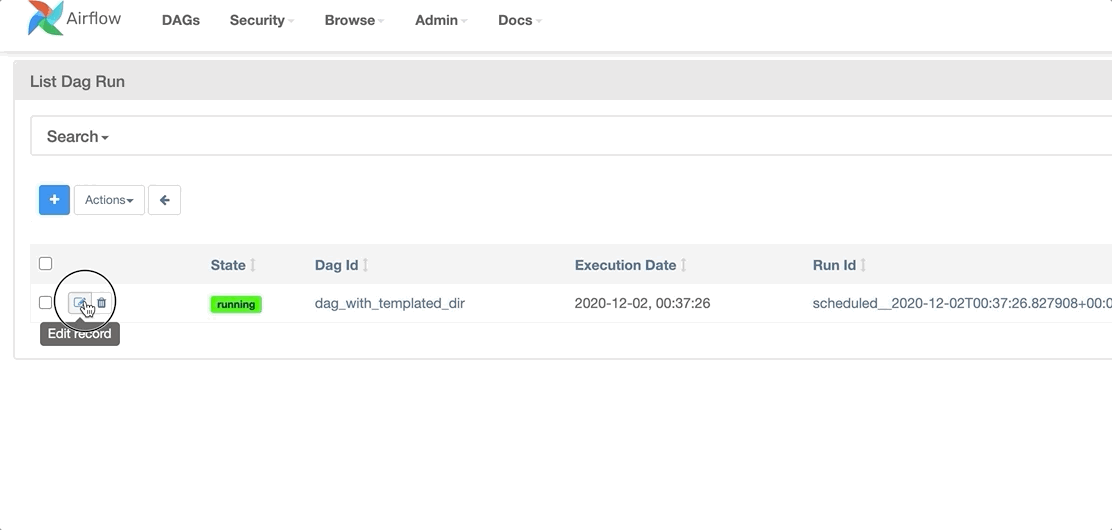The height and width of the screenshot is (530, 1112).
Task: Click the blue plus add record button
Action: pos(55,200)
